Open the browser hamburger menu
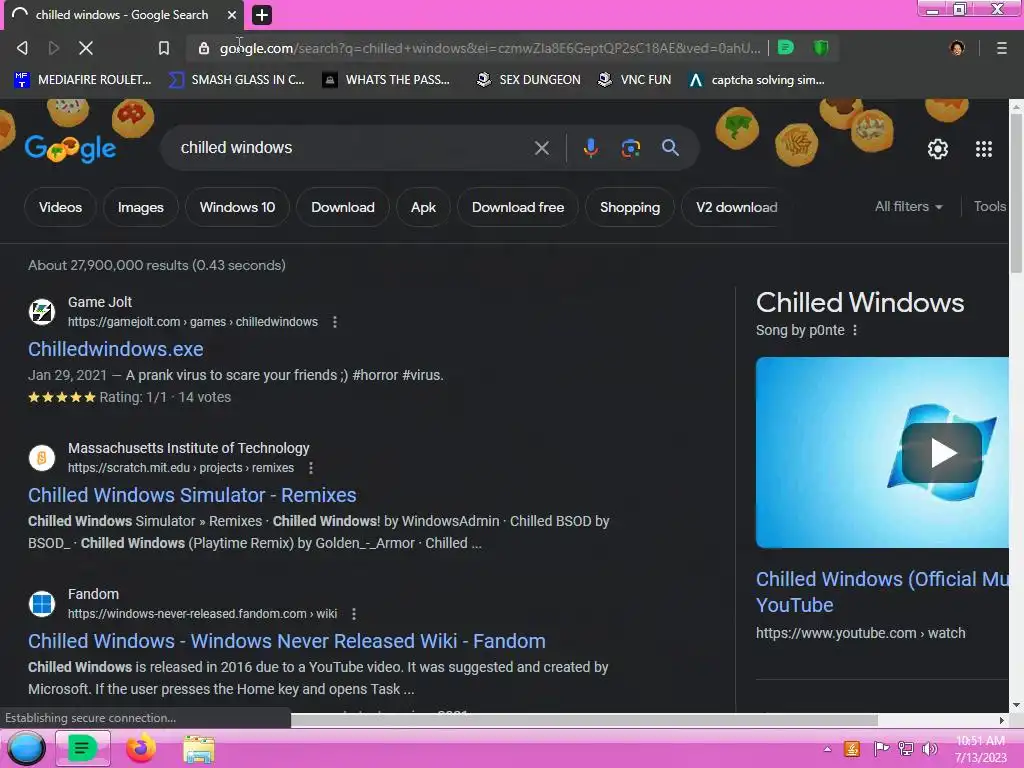Image resolution: width=1024 pixels, height=768 pixels. pos(1001,48)
